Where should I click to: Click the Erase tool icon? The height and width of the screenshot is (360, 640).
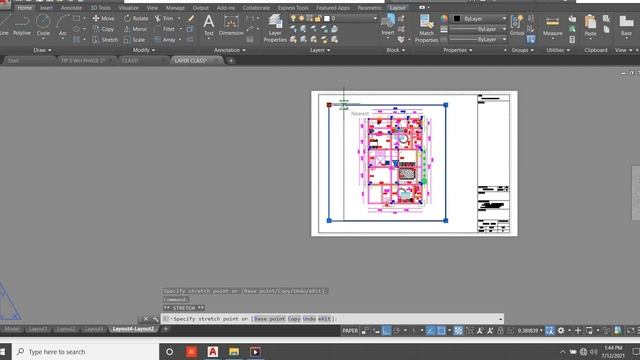tap(191, 18)
